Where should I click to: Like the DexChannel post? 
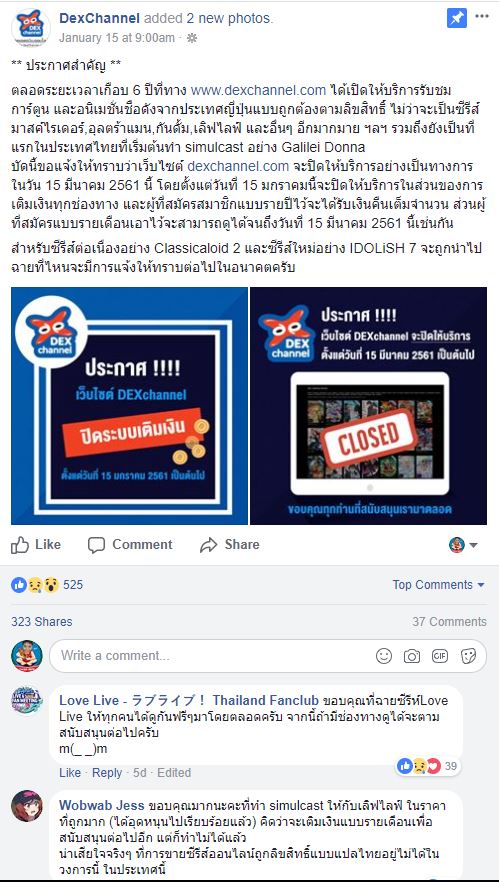(36, 544)
